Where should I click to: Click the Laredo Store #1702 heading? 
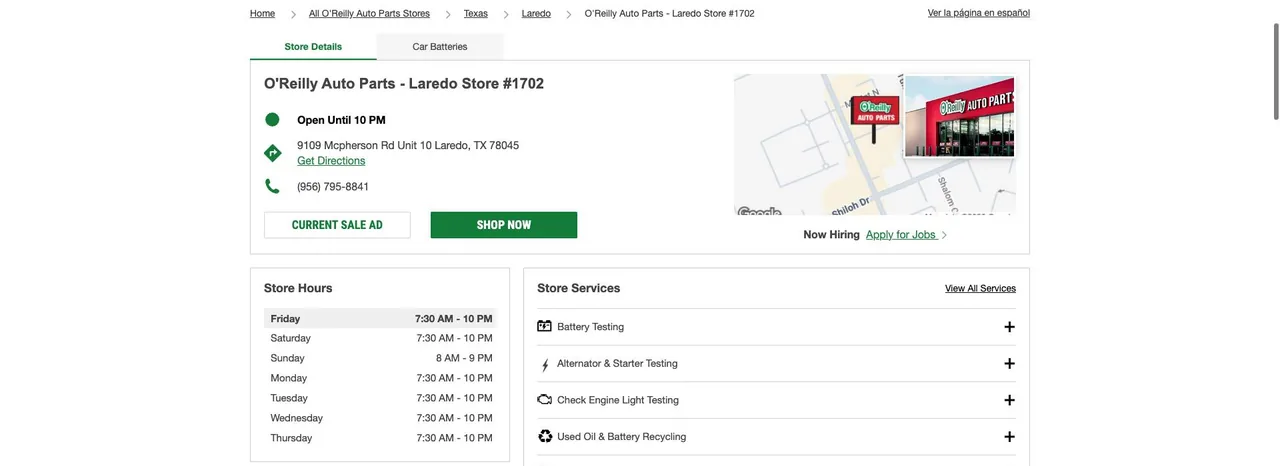[404, 84]
